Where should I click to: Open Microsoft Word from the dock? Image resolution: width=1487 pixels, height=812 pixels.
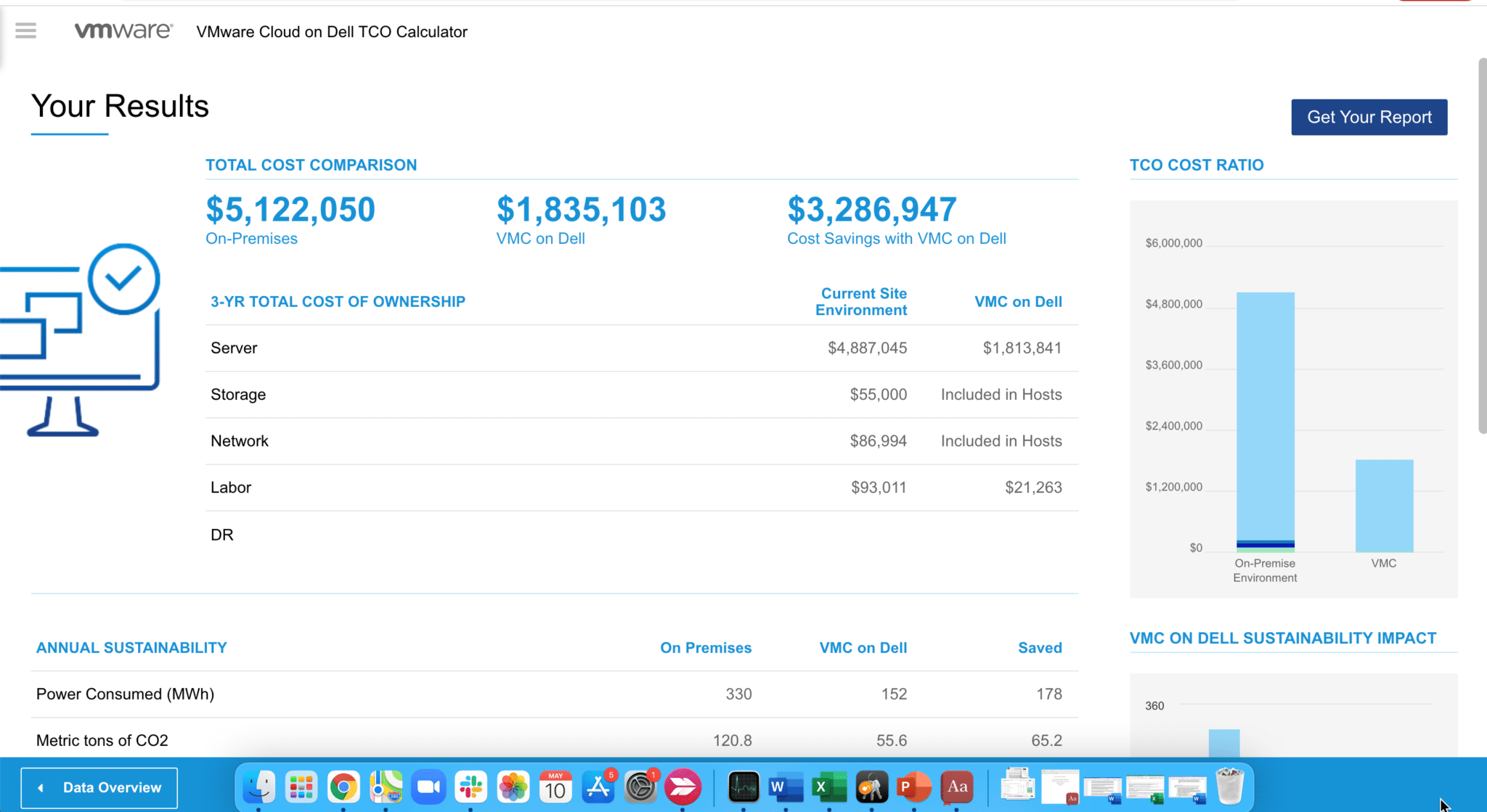click(786, 787)
